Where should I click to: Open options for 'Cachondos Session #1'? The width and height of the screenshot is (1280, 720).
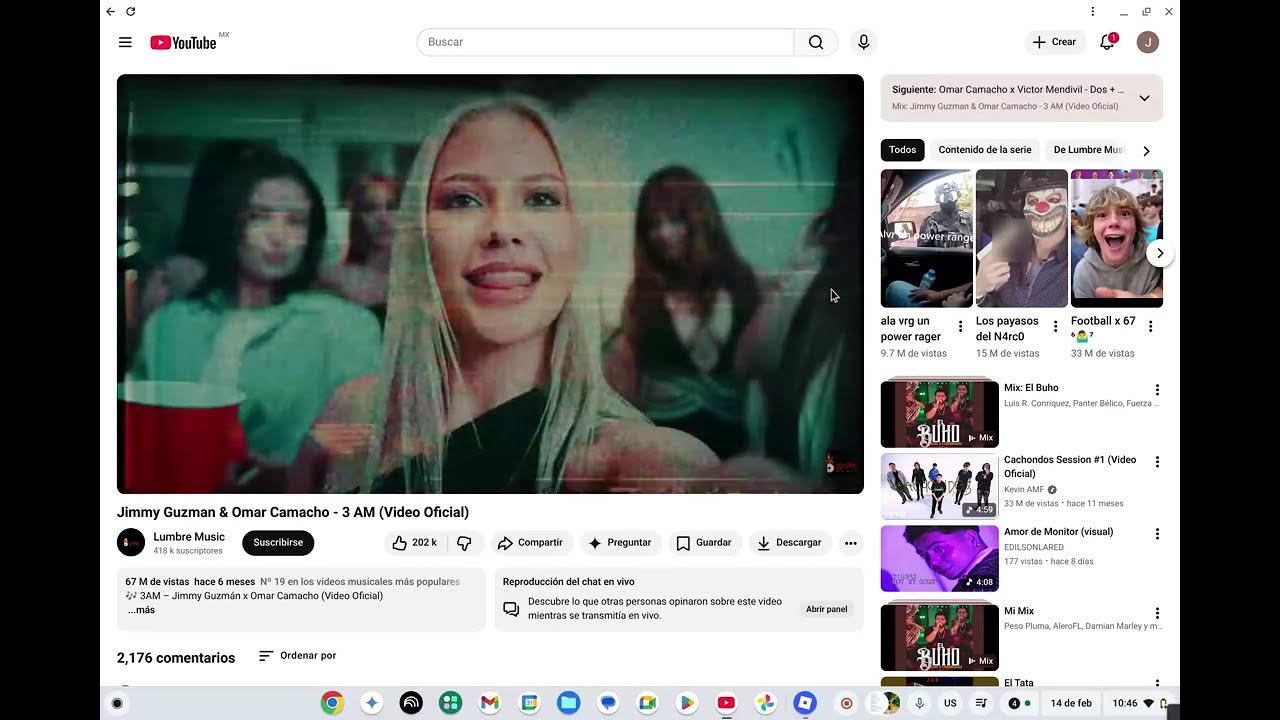[1157, 462]
